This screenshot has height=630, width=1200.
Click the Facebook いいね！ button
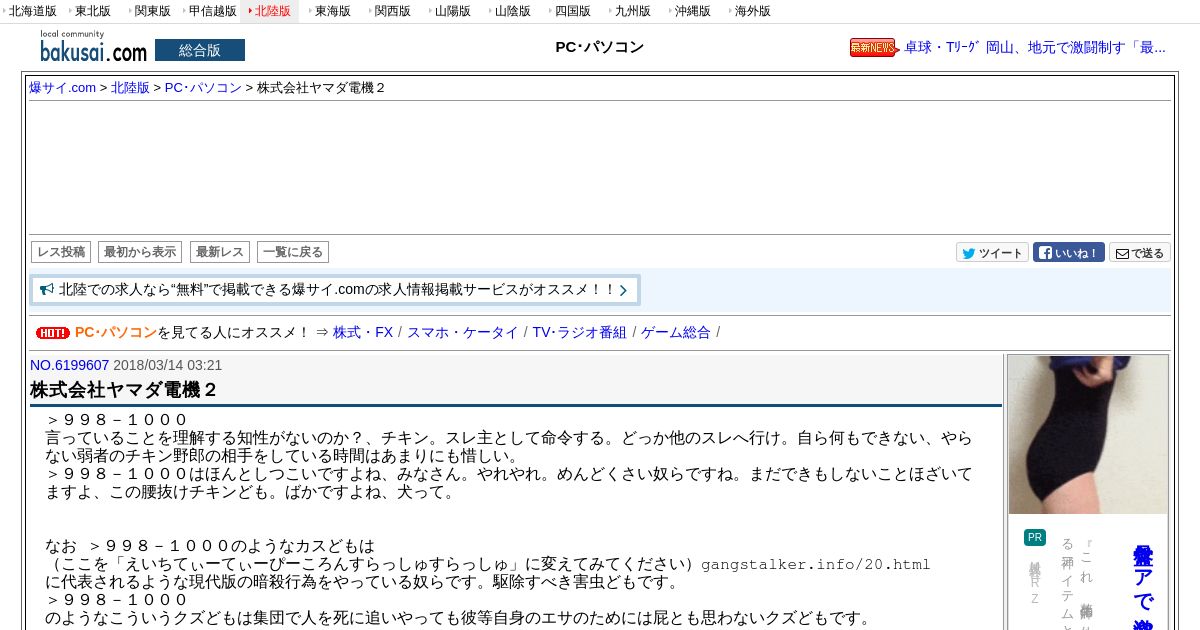click(x=1069, y=253)
